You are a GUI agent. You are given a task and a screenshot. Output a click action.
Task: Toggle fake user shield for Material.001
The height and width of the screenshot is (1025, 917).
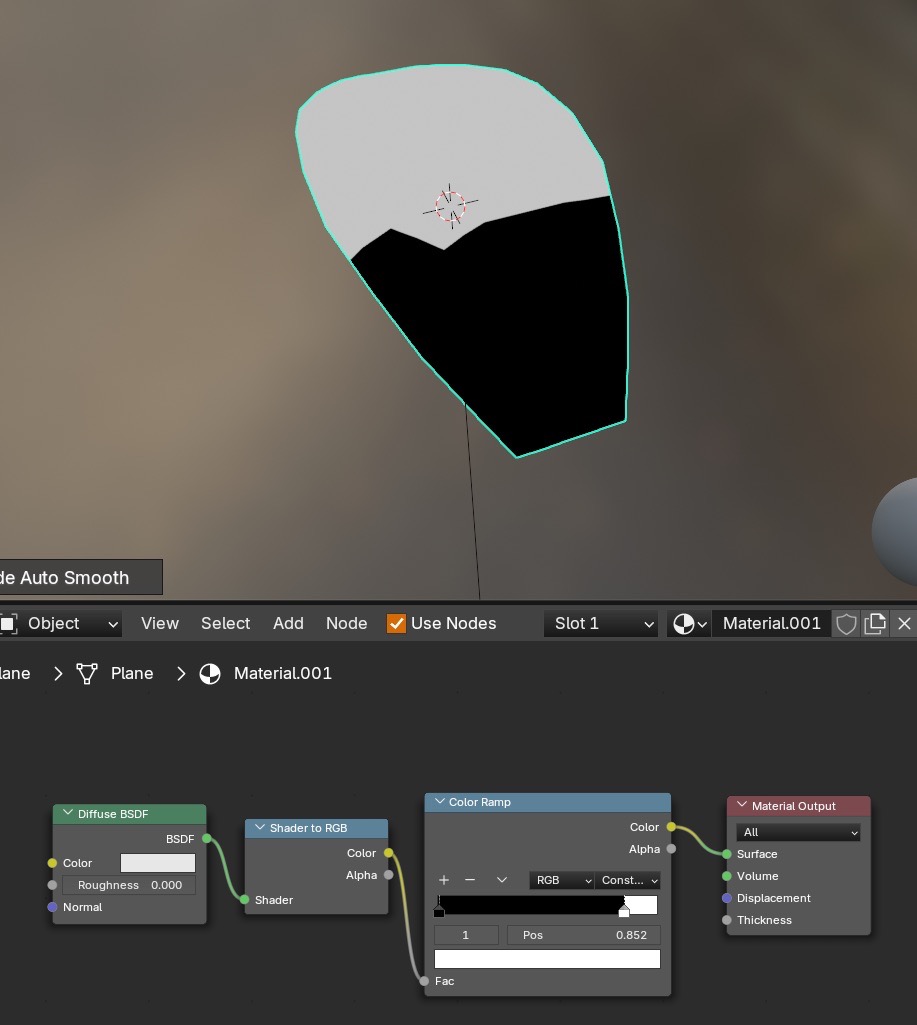click(846, 624)
